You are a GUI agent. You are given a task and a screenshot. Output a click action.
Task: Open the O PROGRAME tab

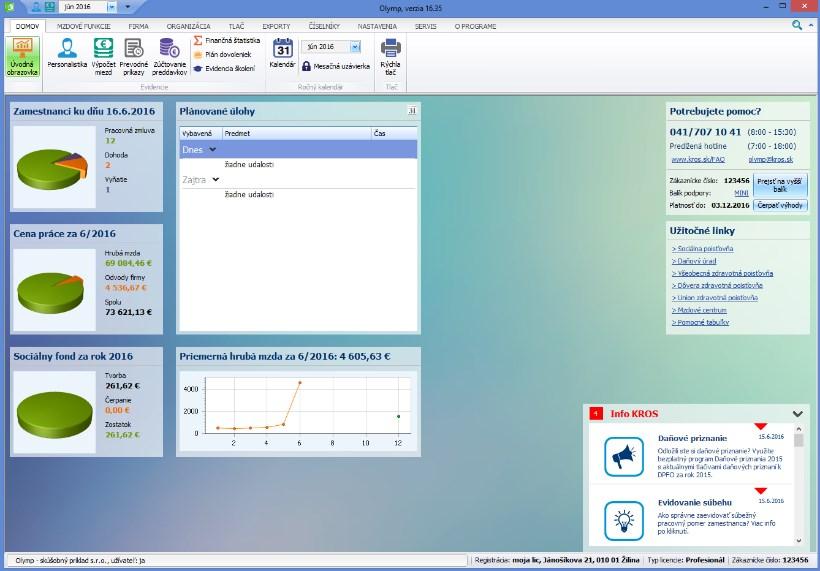click(x=475, y=26)
